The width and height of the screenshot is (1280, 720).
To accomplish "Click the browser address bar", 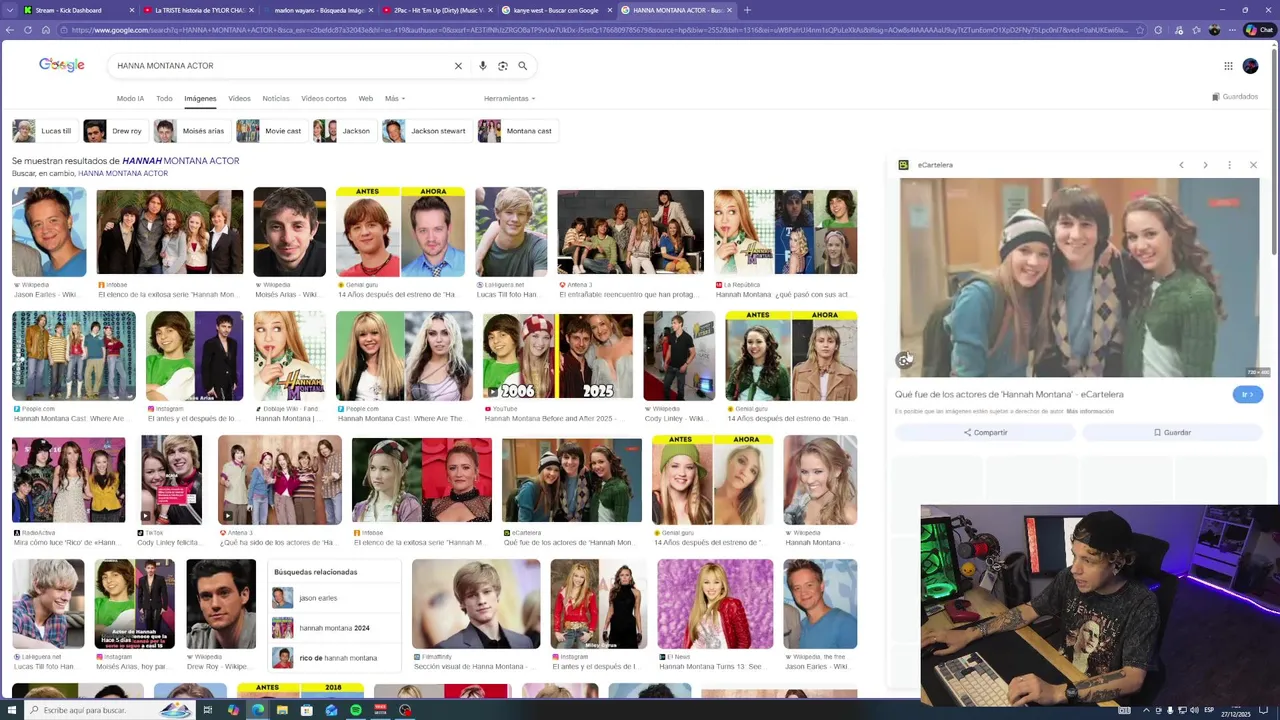I will [x=600, y=30].
